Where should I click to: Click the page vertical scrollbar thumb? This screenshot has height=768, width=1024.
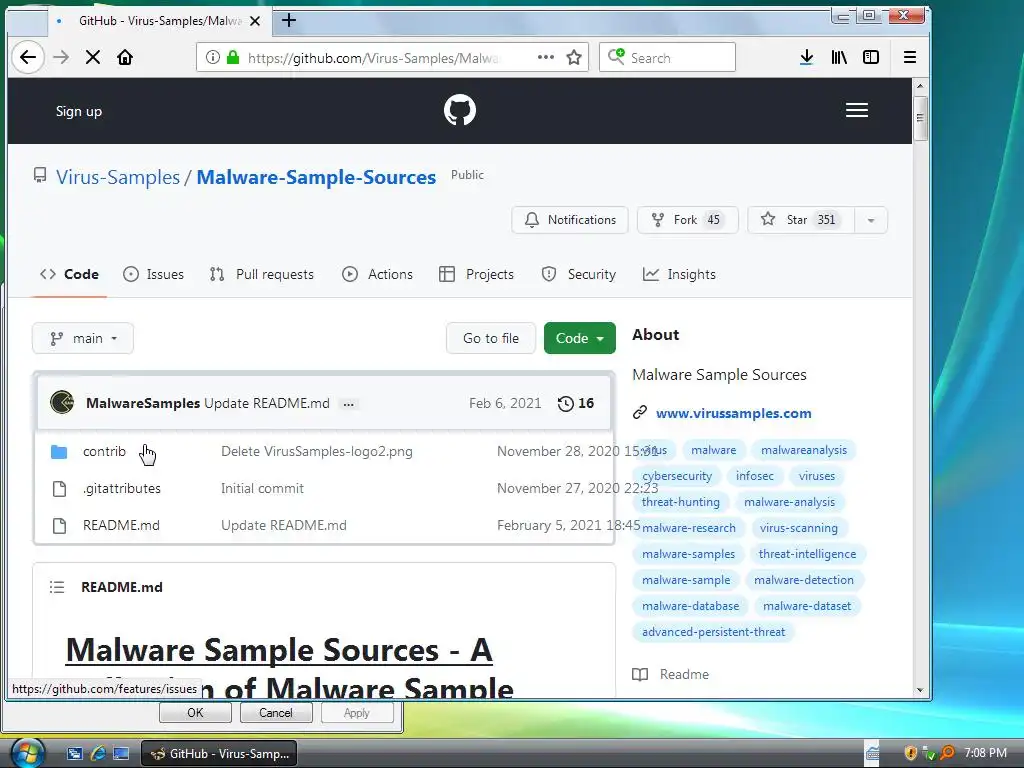point(920,118)
